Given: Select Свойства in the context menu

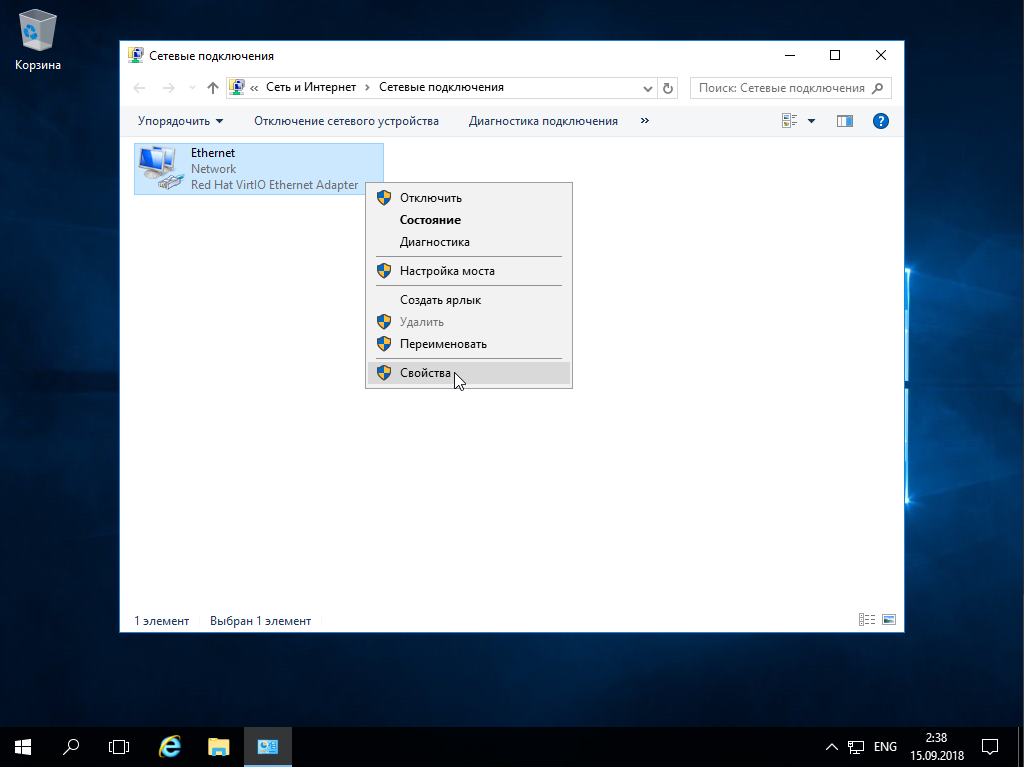Looking at the screenshot, I should (x=426, y=371).
